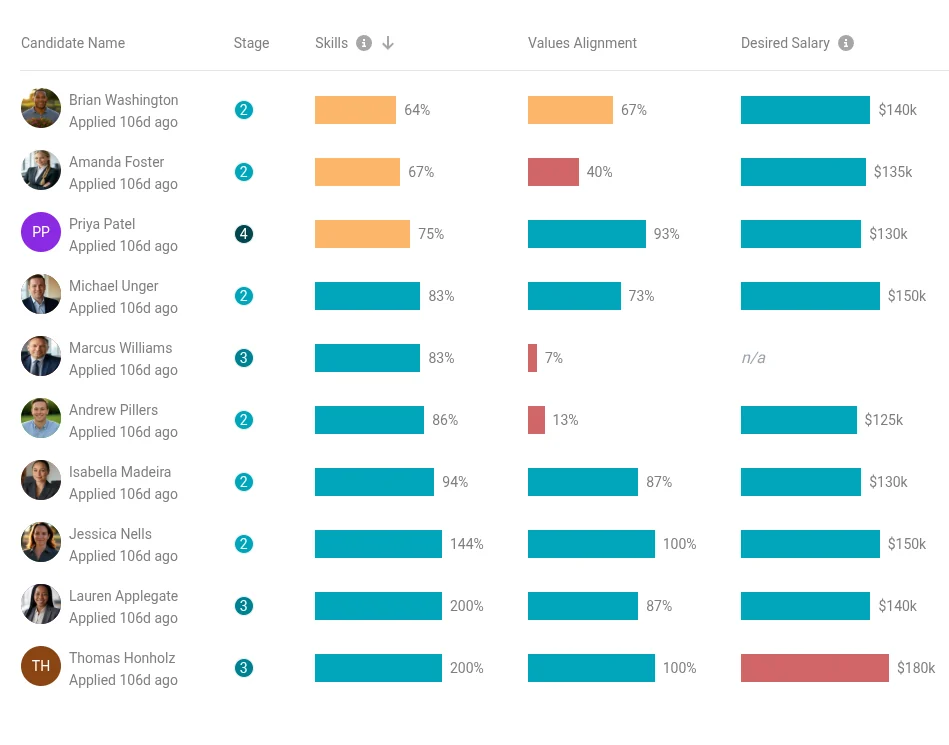Click Brian Washington's 64% skills bar
Image resolution: width=949 pixels, height=745 pixels.
[x=355, y=110]
